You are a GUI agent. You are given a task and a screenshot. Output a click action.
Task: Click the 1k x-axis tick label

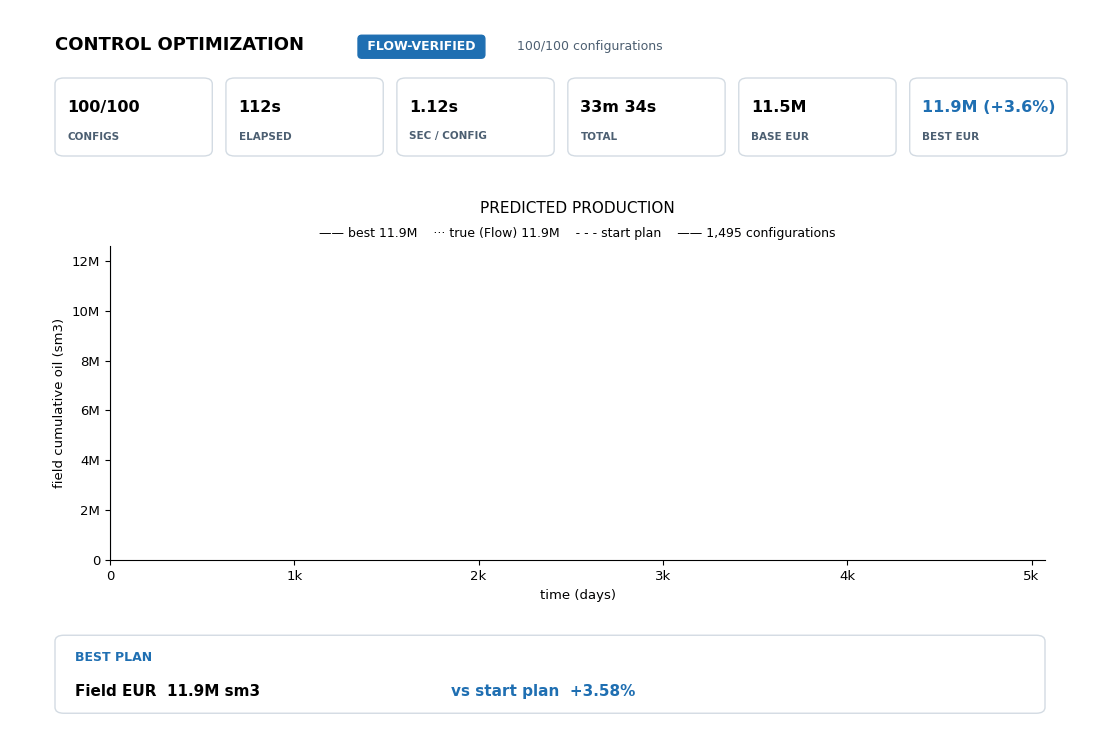click(x=295, y=576)
